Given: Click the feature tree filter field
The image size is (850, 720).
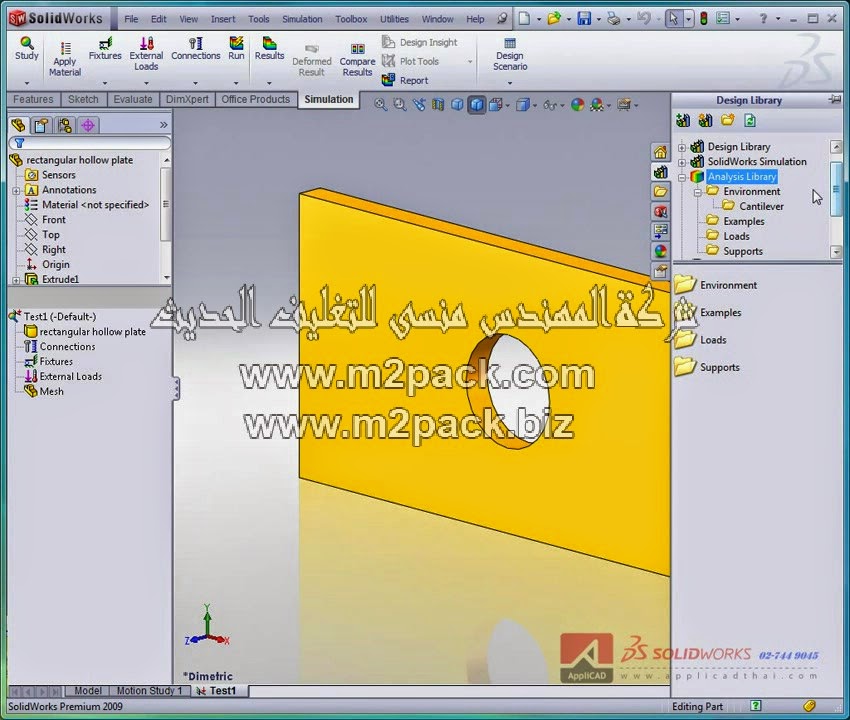Looking at the screenshot, I should [90, 143].
